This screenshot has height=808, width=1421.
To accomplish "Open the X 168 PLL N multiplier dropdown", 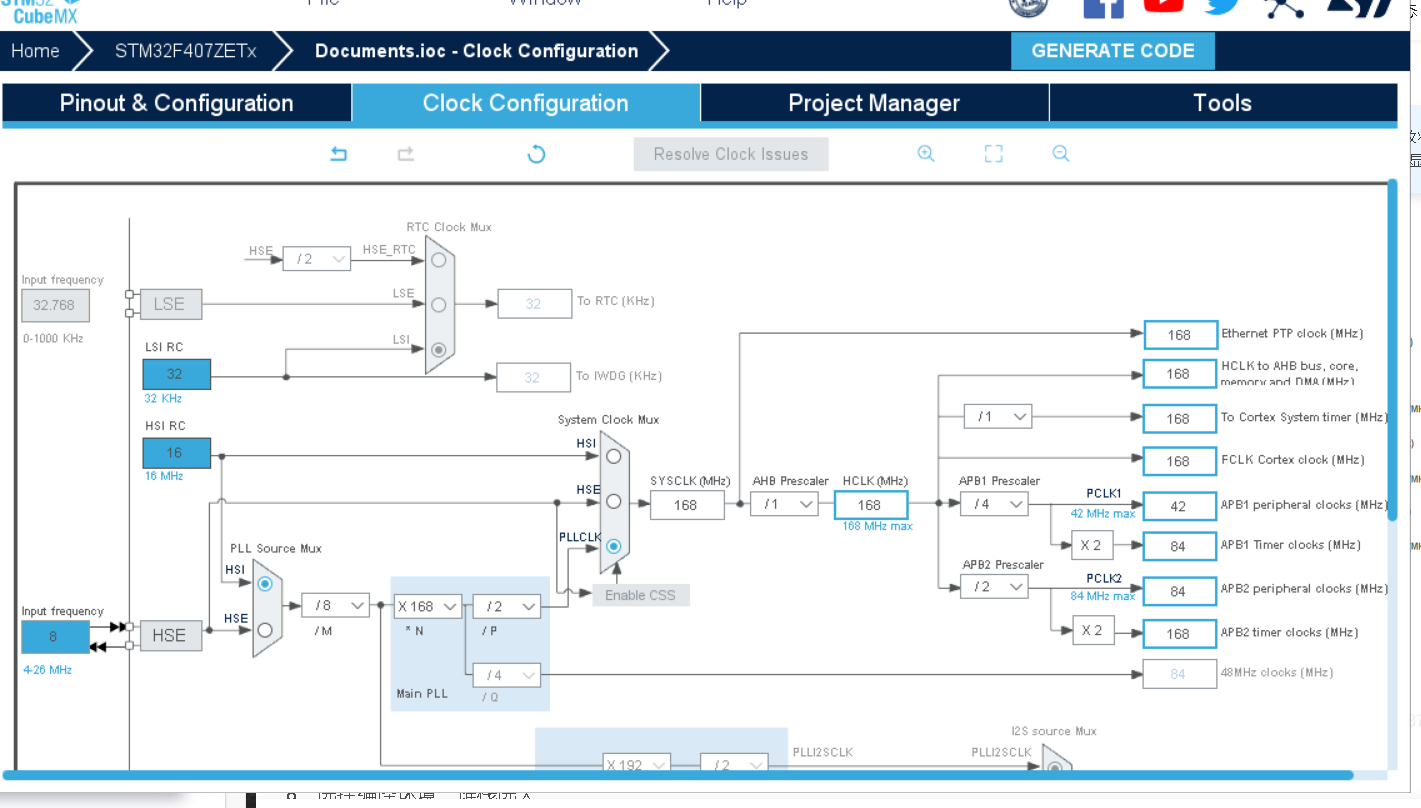I will (x=427, y=606).
